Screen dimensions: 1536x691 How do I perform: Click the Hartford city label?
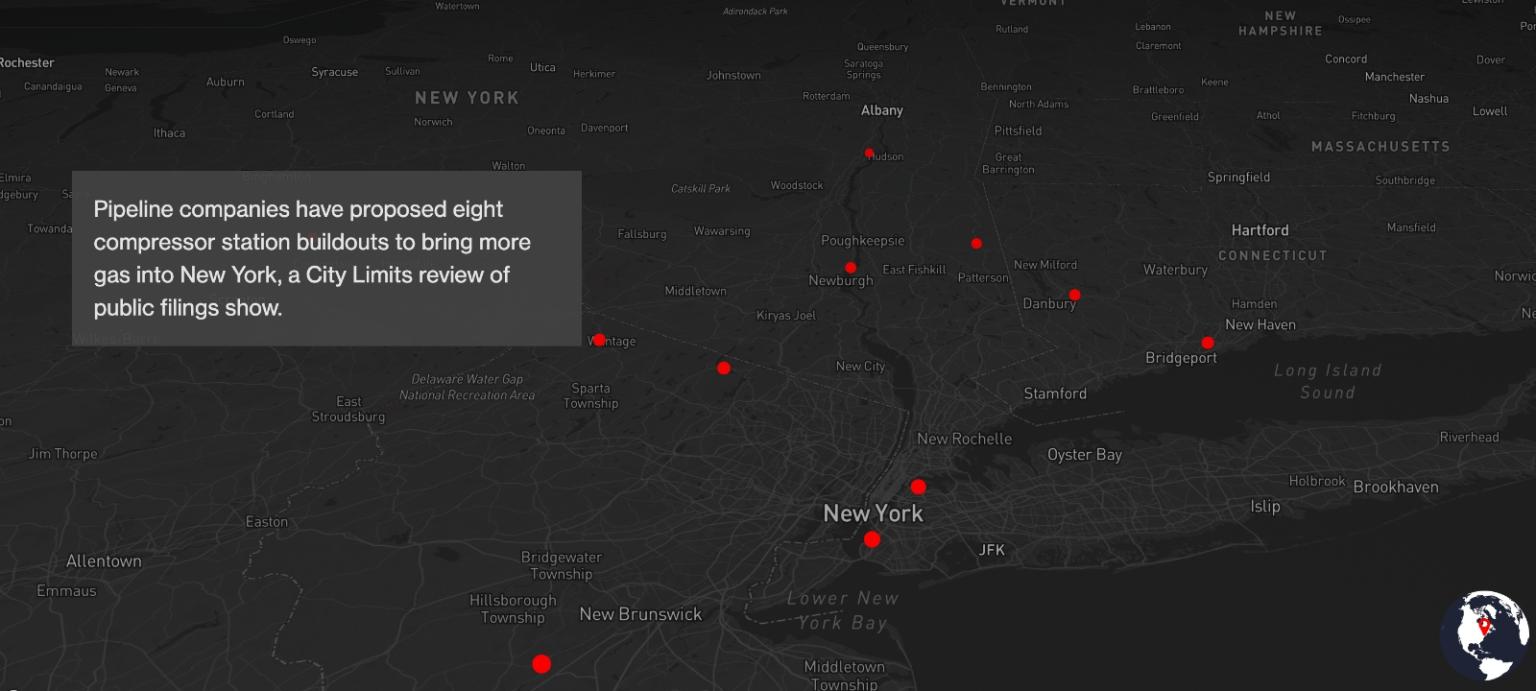coord(1260,230)
